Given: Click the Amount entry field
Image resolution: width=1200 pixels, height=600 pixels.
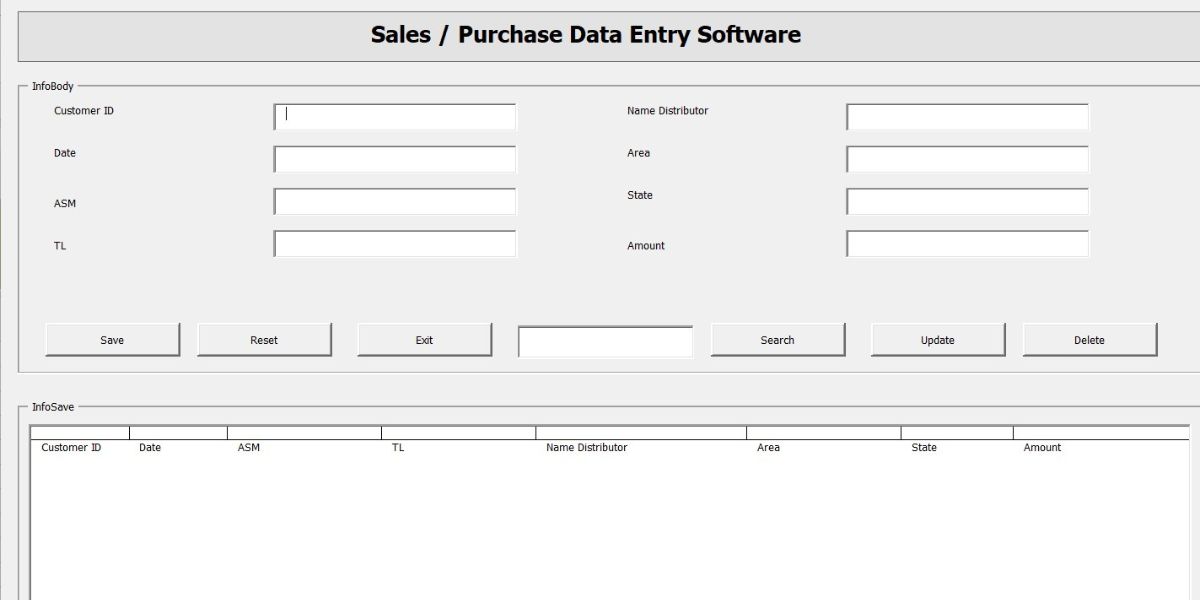Looking at the screenshot, I should 967,243.
